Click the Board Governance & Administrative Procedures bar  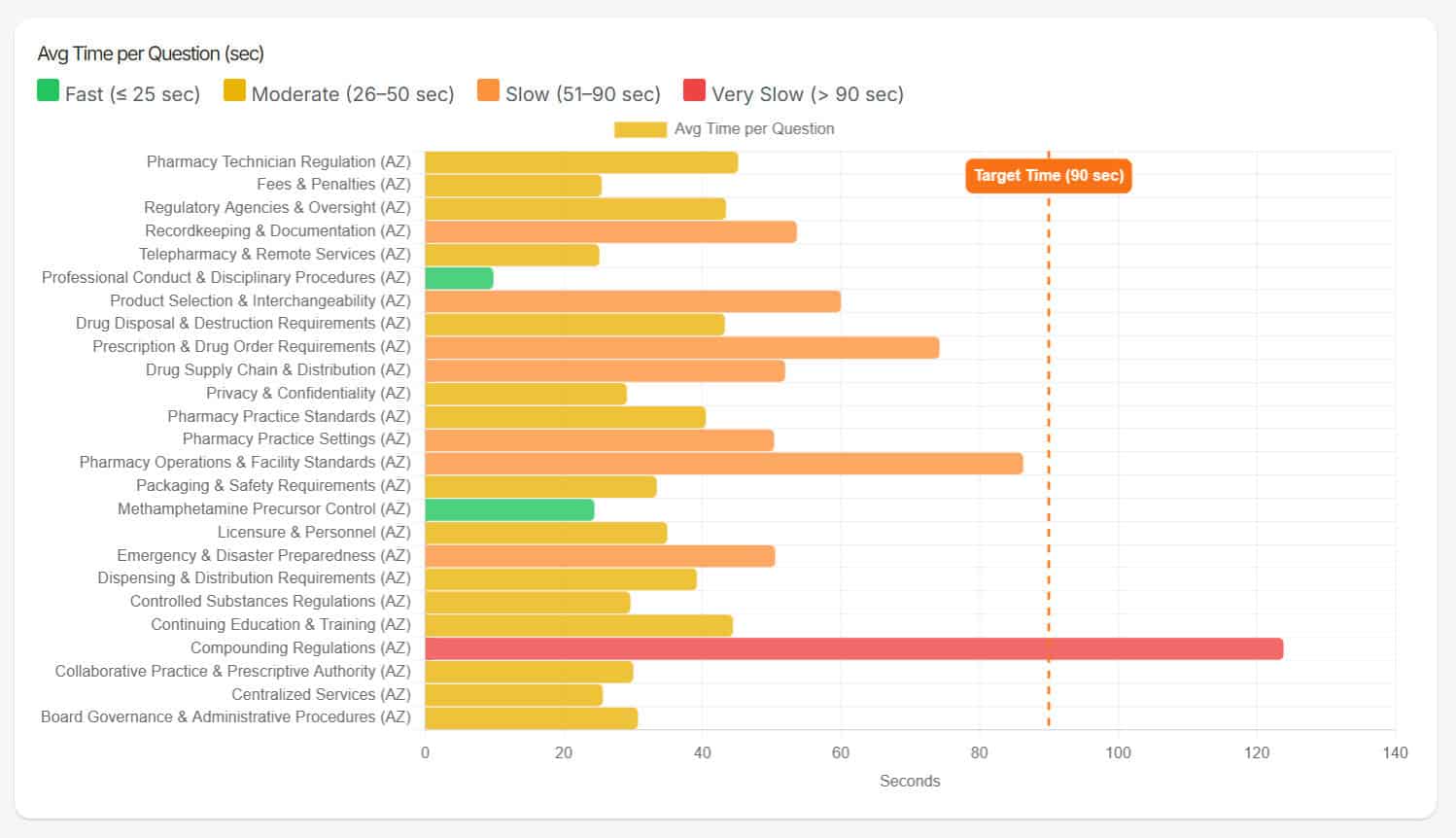[531, 718]
